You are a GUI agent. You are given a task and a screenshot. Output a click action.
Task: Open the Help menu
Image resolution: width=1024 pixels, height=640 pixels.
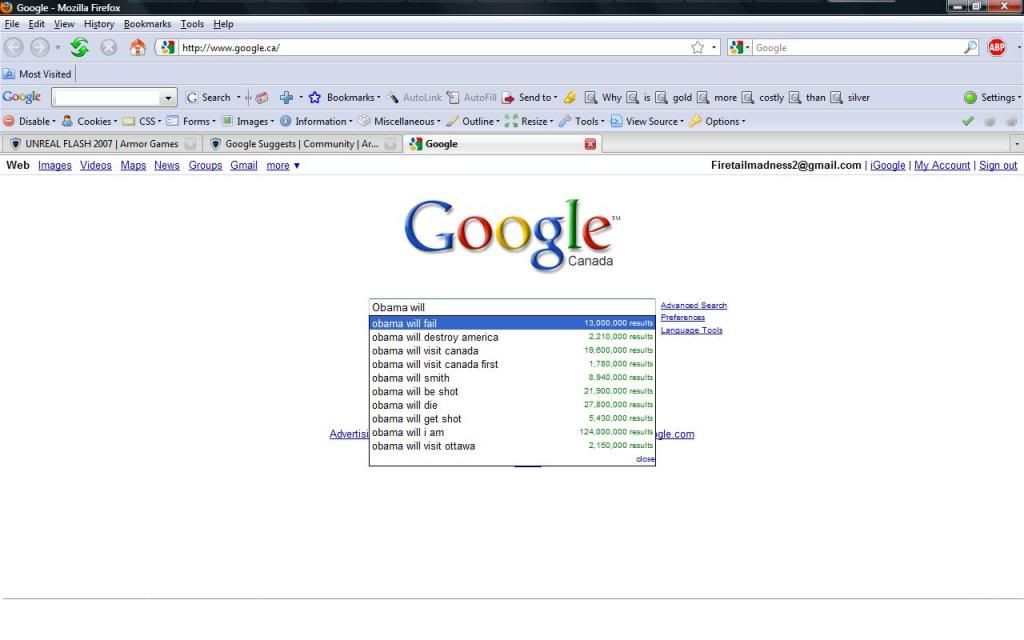(223, 24)
